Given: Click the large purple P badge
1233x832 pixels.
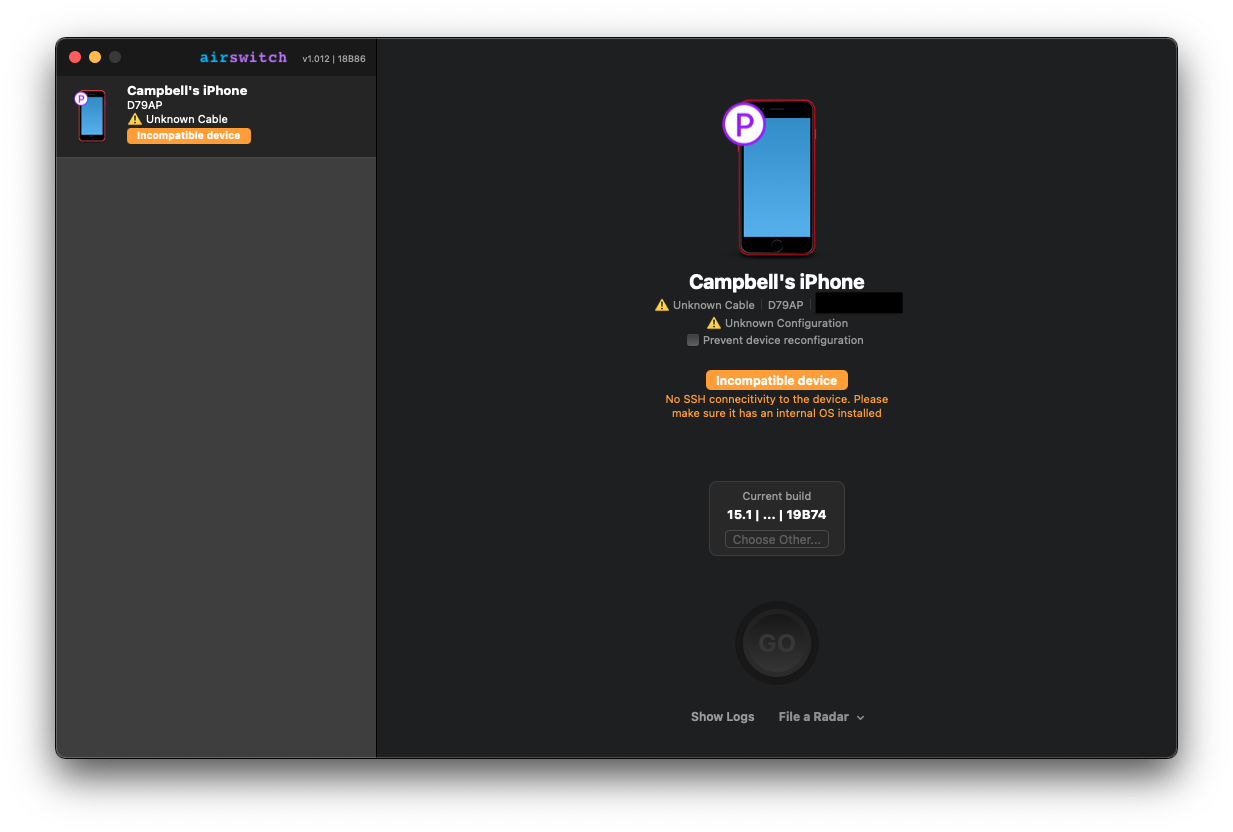Looking at the screenshot, I should pyautogui.click(x=744, y=125).
